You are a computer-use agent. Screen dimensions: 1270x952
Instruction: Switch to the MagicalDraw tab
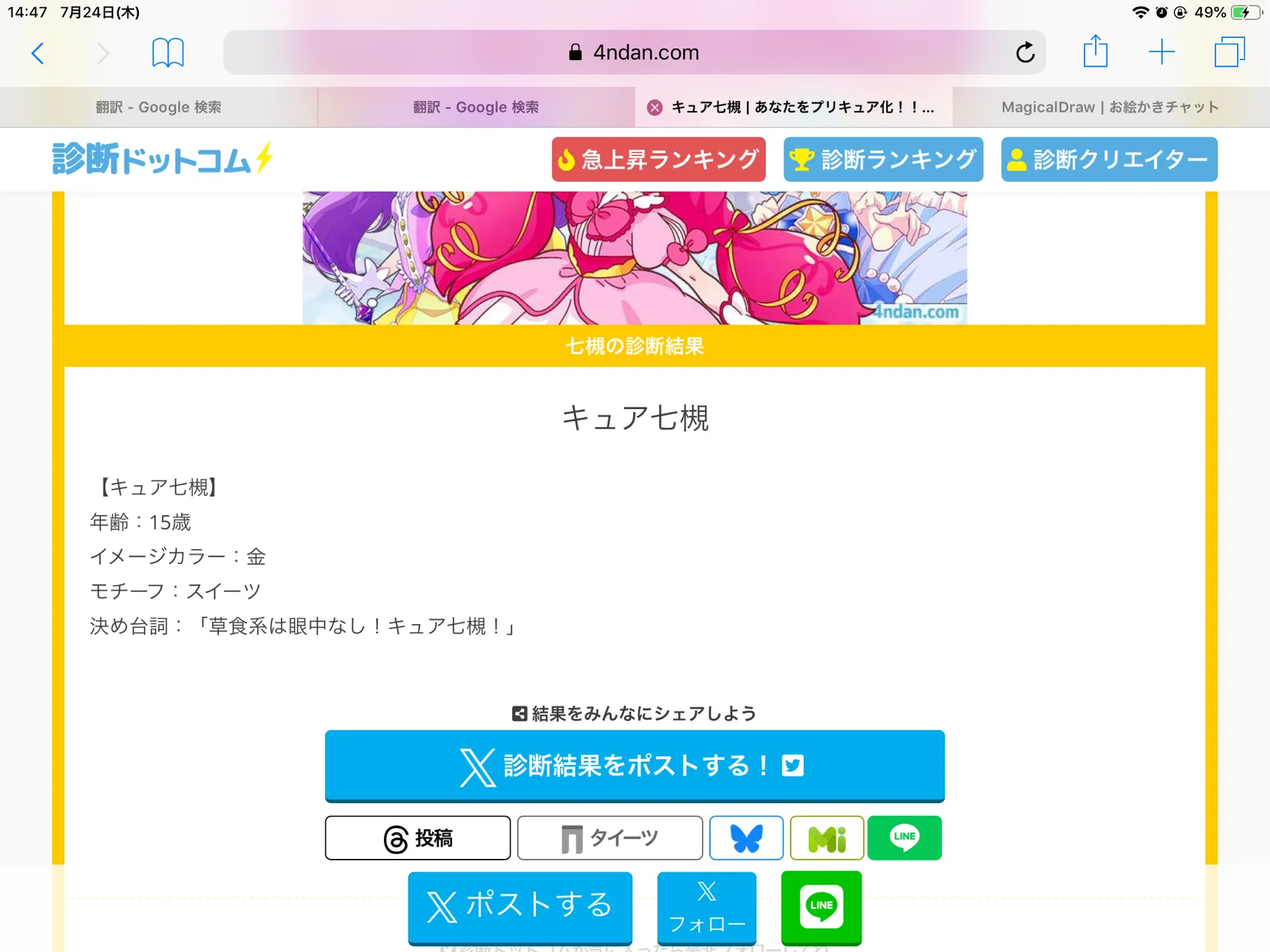tap(1110, 107)
